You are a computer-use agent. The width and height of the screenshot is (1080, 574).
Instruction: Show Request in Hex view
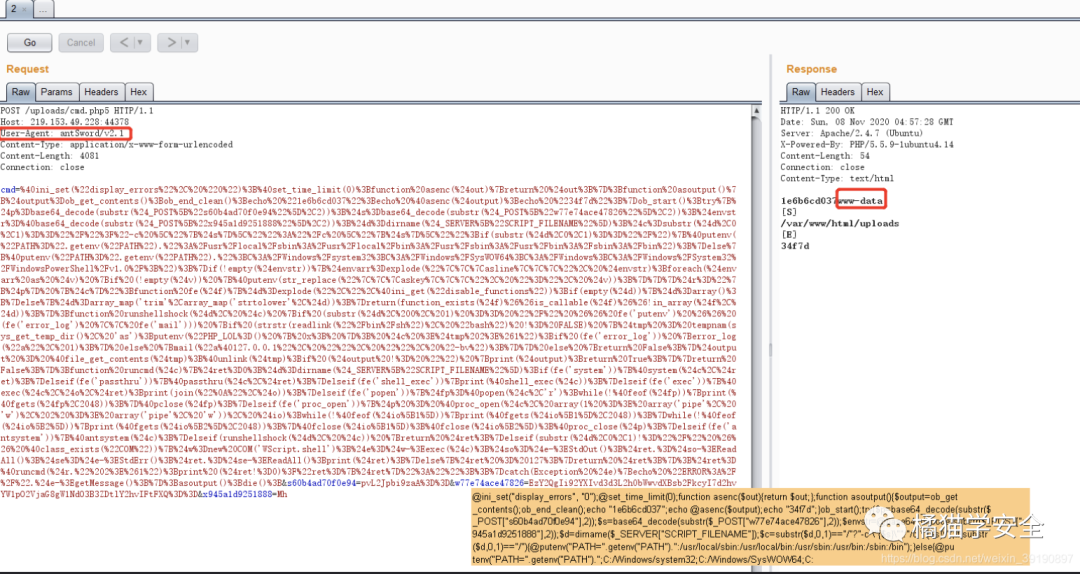138,92
